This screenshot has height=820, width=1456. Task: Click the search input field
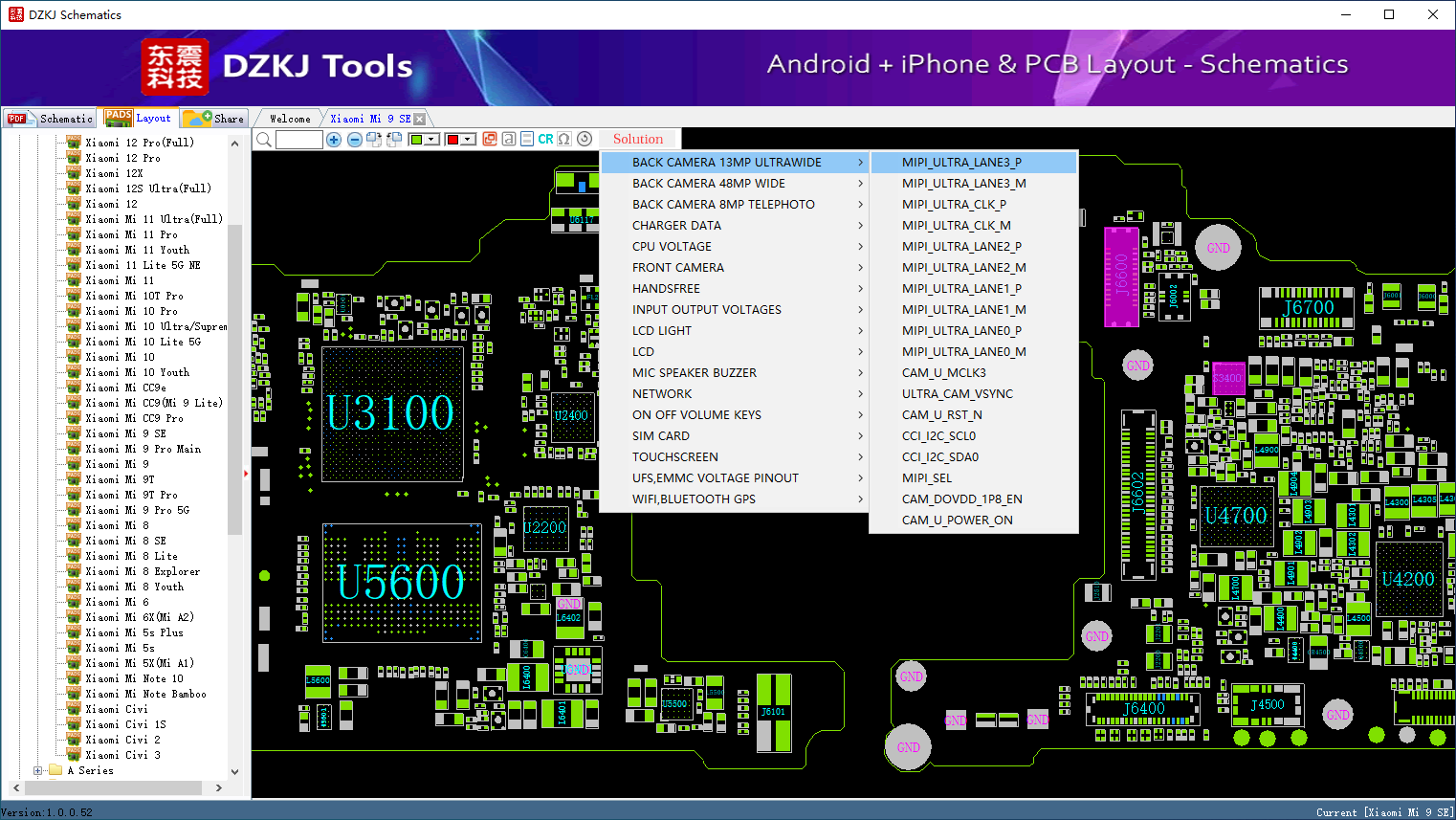pos(299,140)
